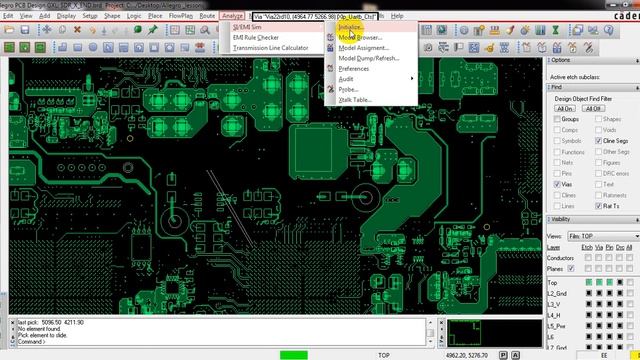Click the Copy tool icon
This screenshot has height=360, width=640.
pyautogui.click(x=62, y=30)
